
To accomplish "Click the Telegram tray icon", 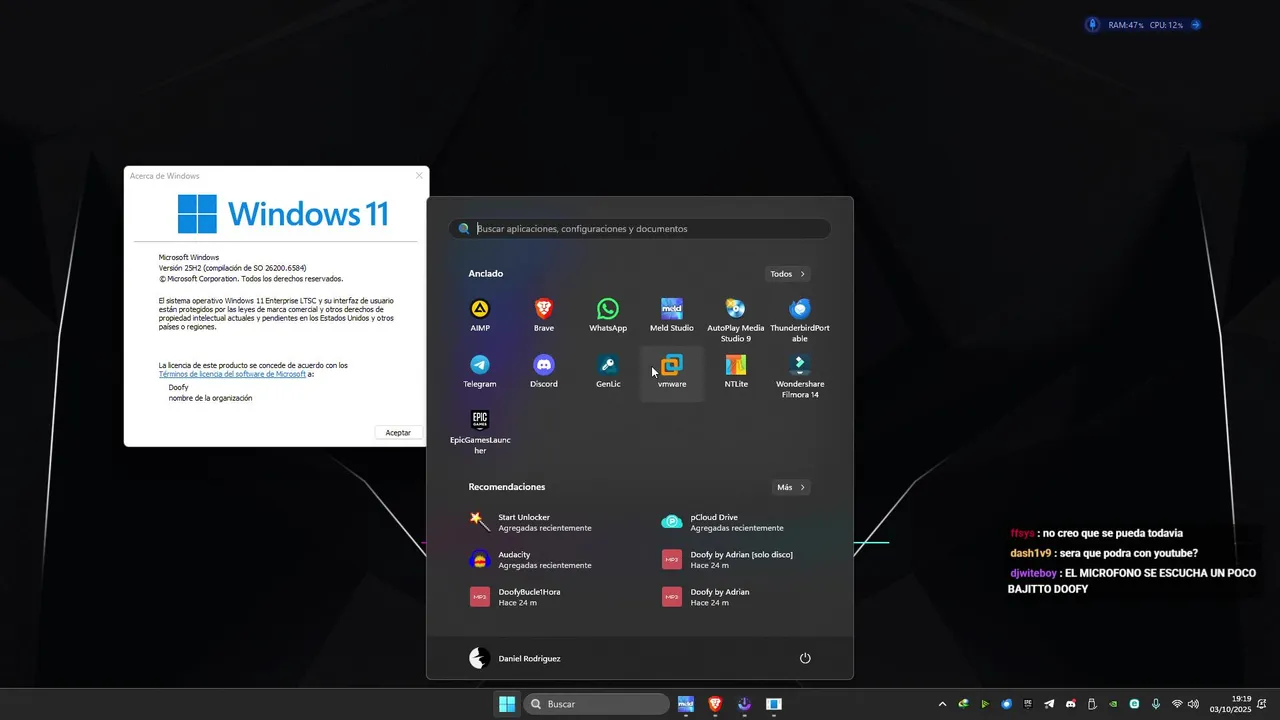I will 1049,704.
